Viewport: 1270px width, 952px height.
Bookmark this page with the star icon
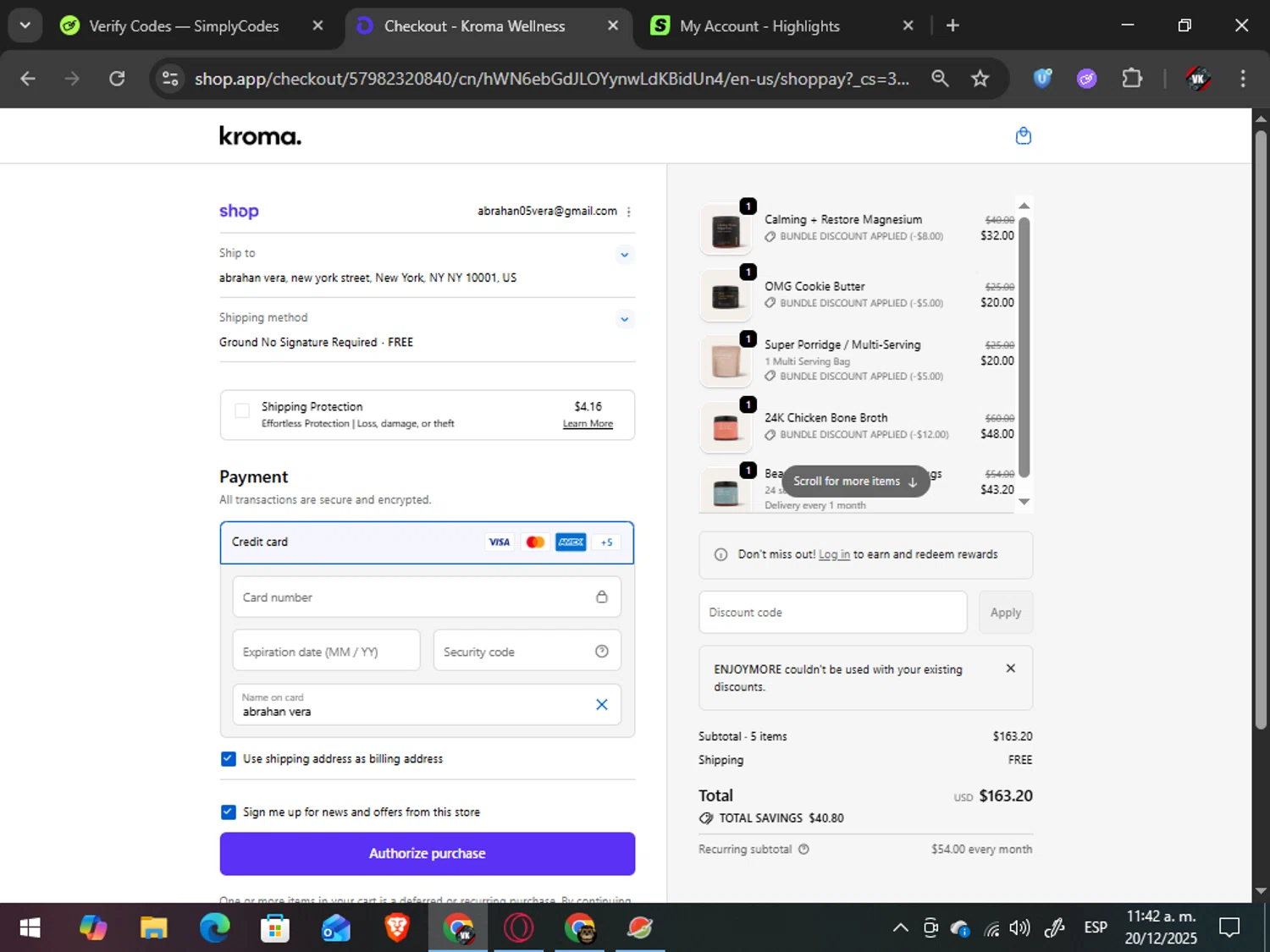[980, 79]
